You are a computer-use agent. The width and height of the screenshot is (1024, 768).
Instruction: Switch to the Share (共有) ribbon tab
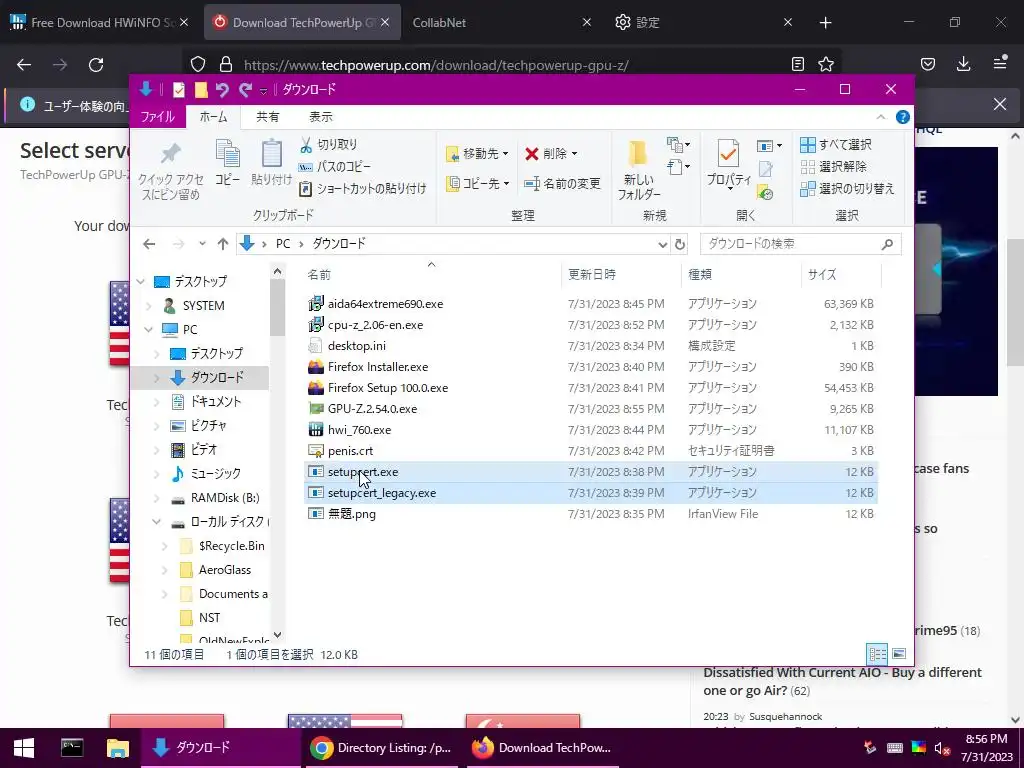click(x=267, y=117)
